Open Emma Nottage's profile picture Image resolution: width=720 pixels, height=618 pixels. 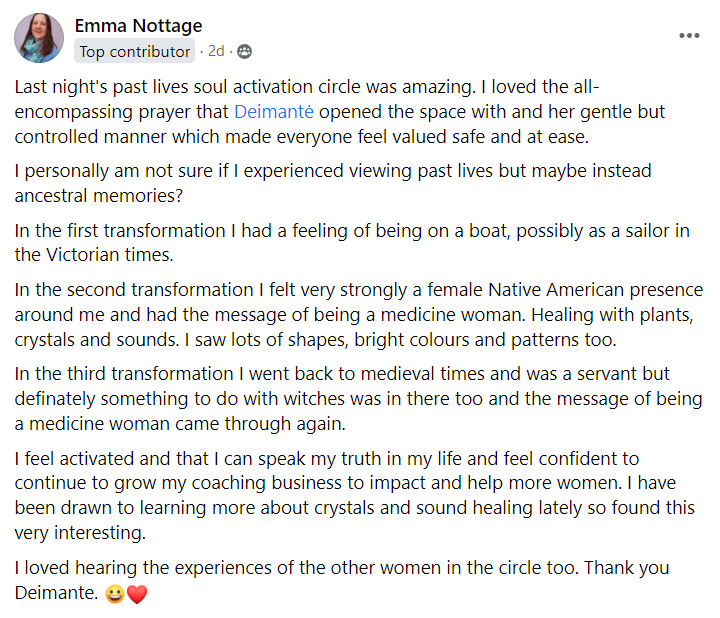click(x=39, y=38)
